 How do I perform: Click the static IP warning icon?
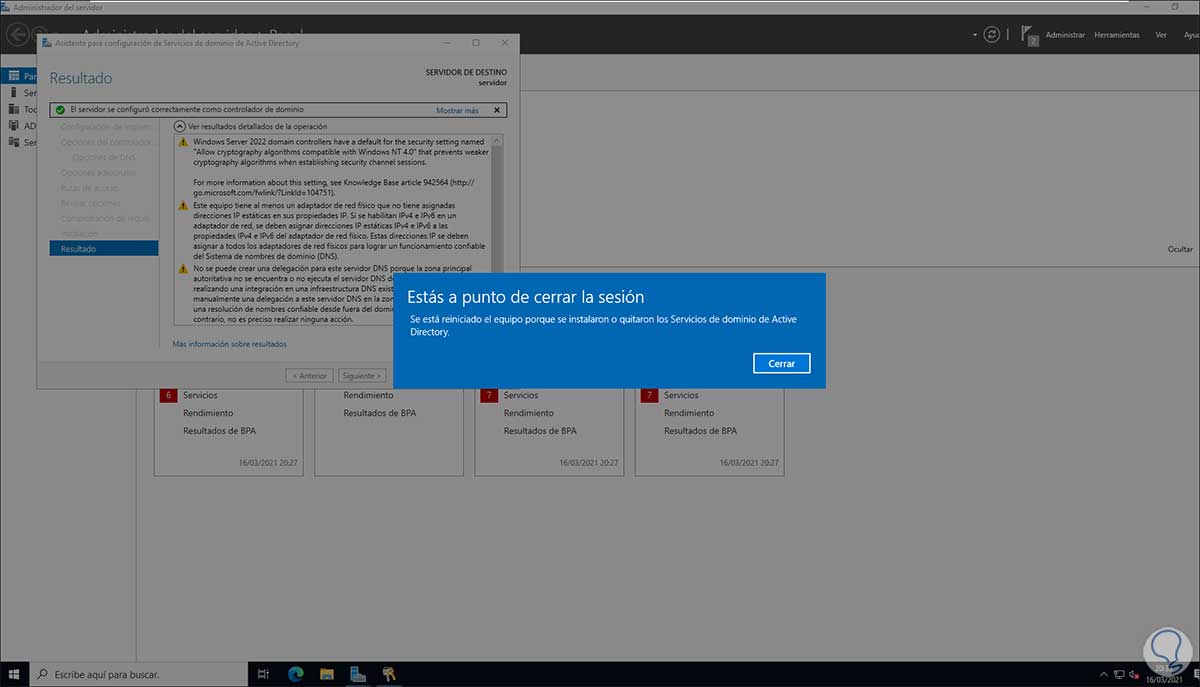click(183, 206)
